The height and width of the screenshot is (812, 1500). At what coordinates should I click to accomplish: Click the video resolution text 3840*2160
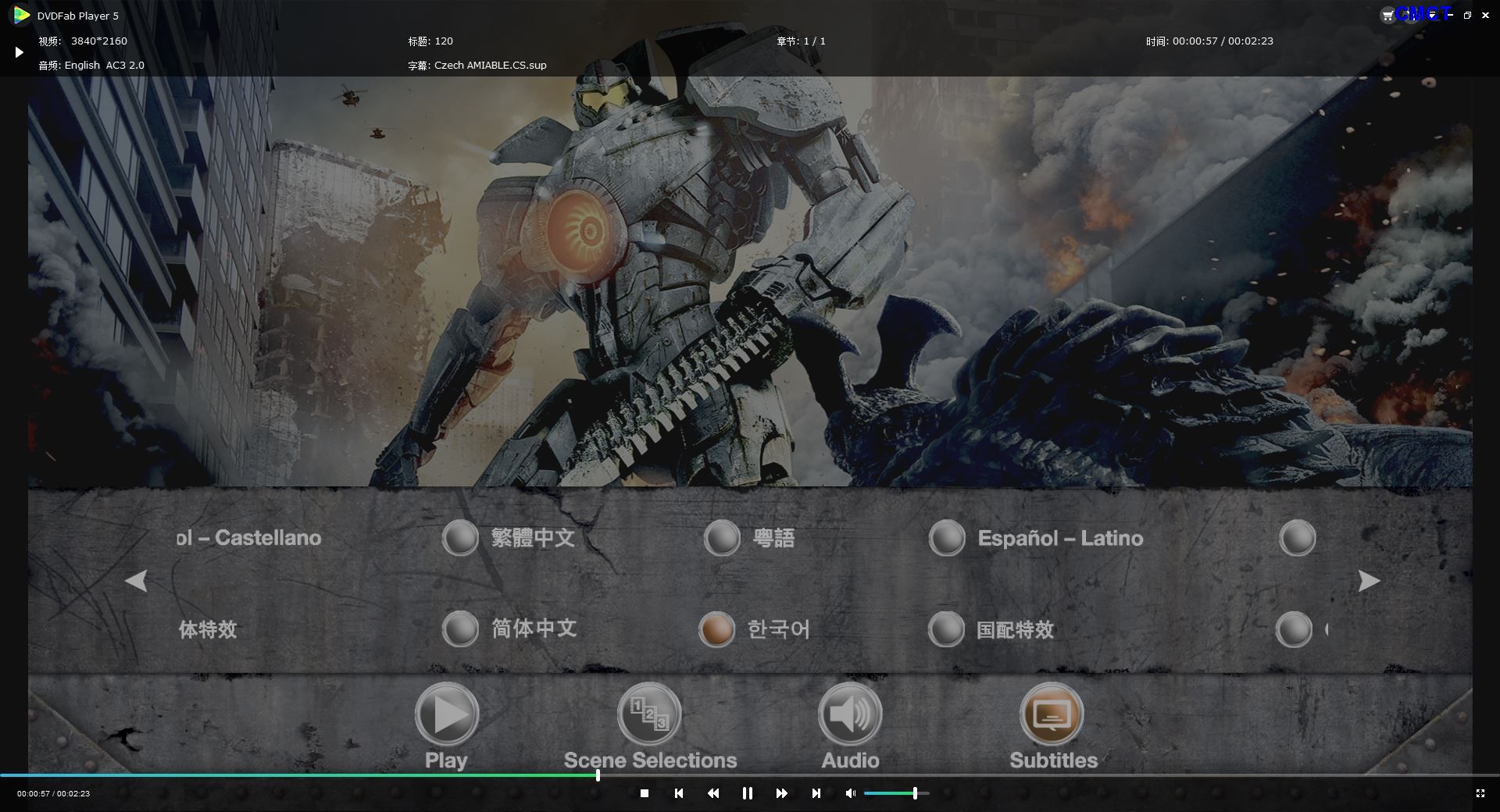coord(99,41)
